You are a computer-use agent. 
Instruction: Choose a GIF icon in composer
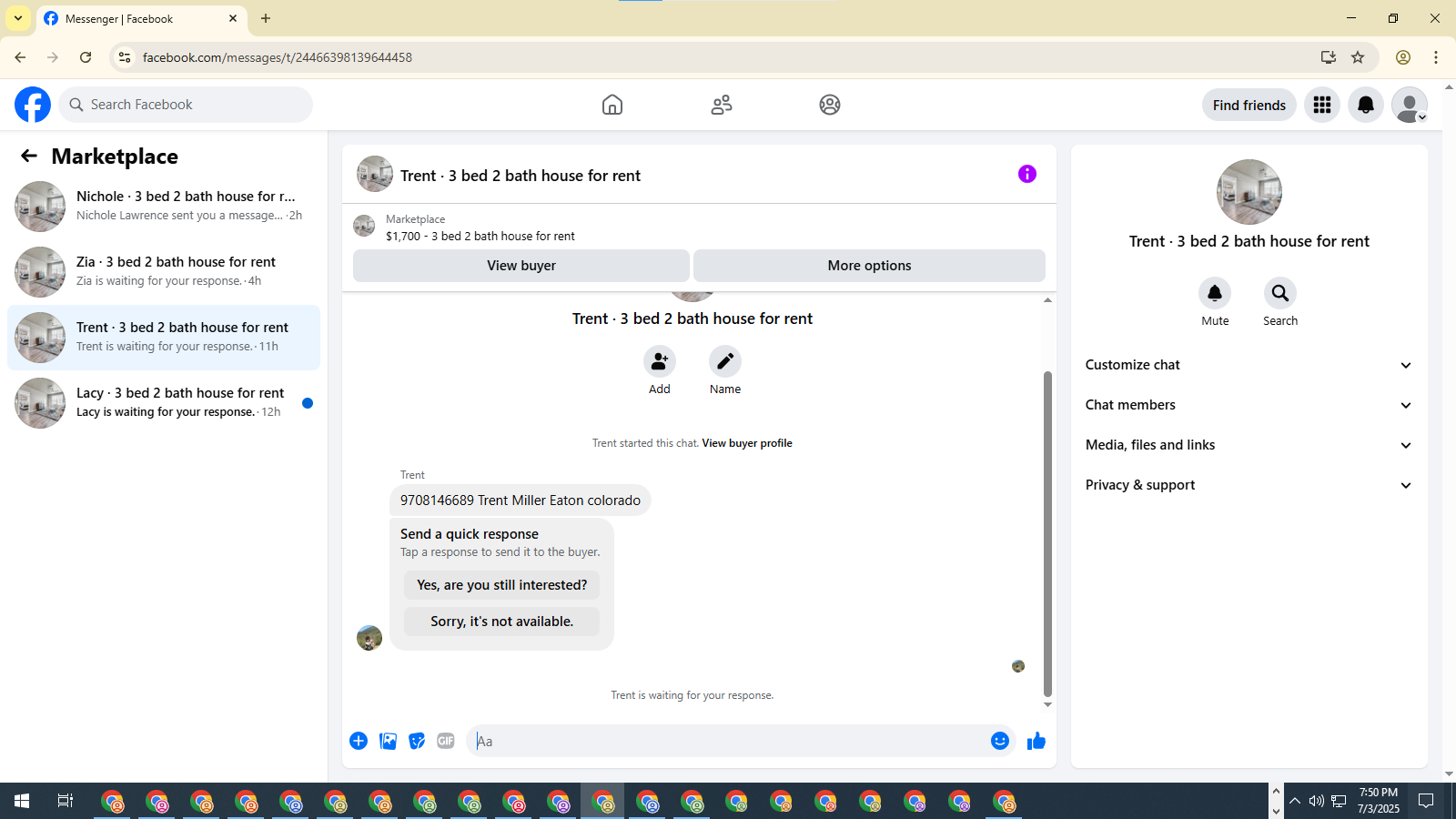446,741
